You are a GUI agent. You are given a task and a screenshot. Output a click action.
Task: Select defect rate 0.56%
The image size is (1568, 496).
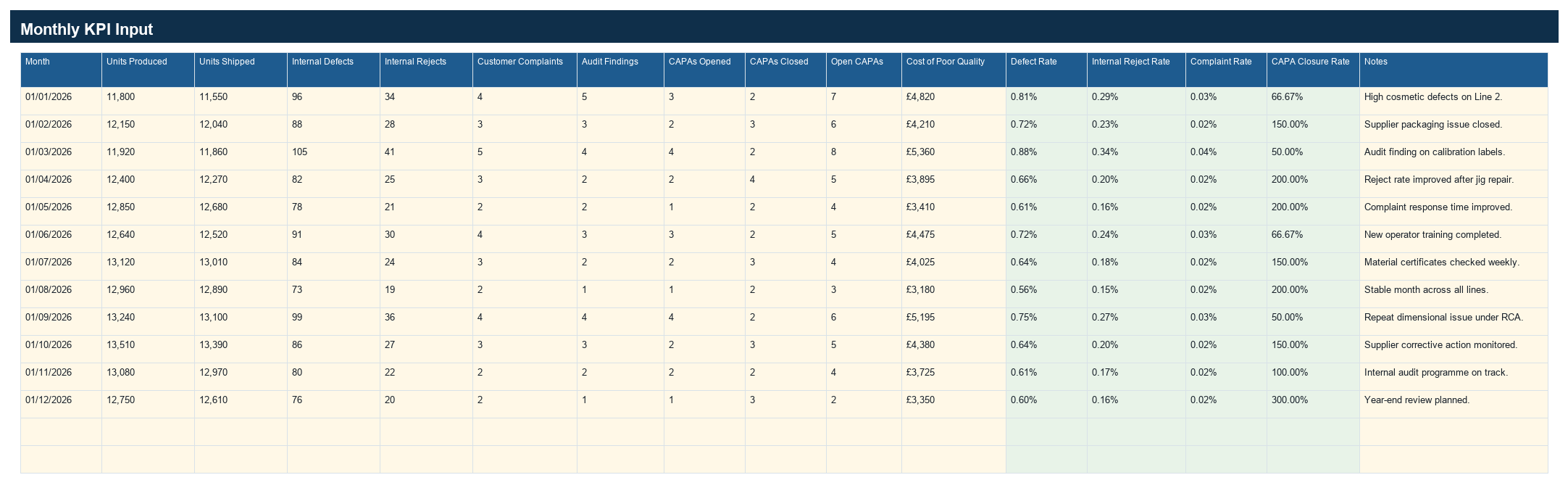(1047, 294)
